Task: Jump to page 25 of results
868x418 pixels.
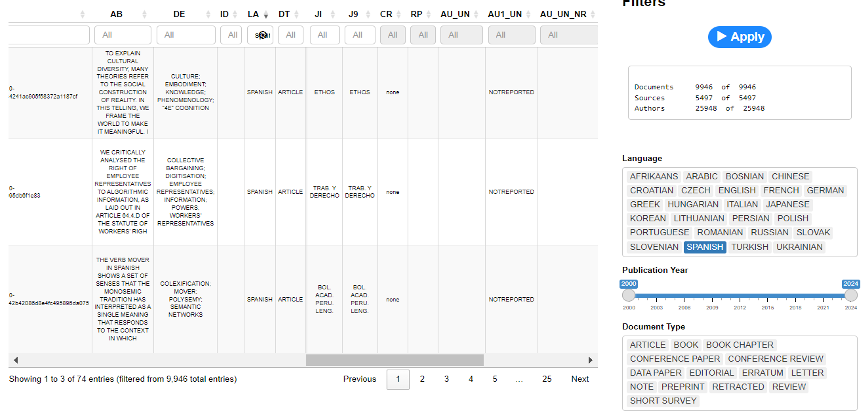Action: point(547,379)
